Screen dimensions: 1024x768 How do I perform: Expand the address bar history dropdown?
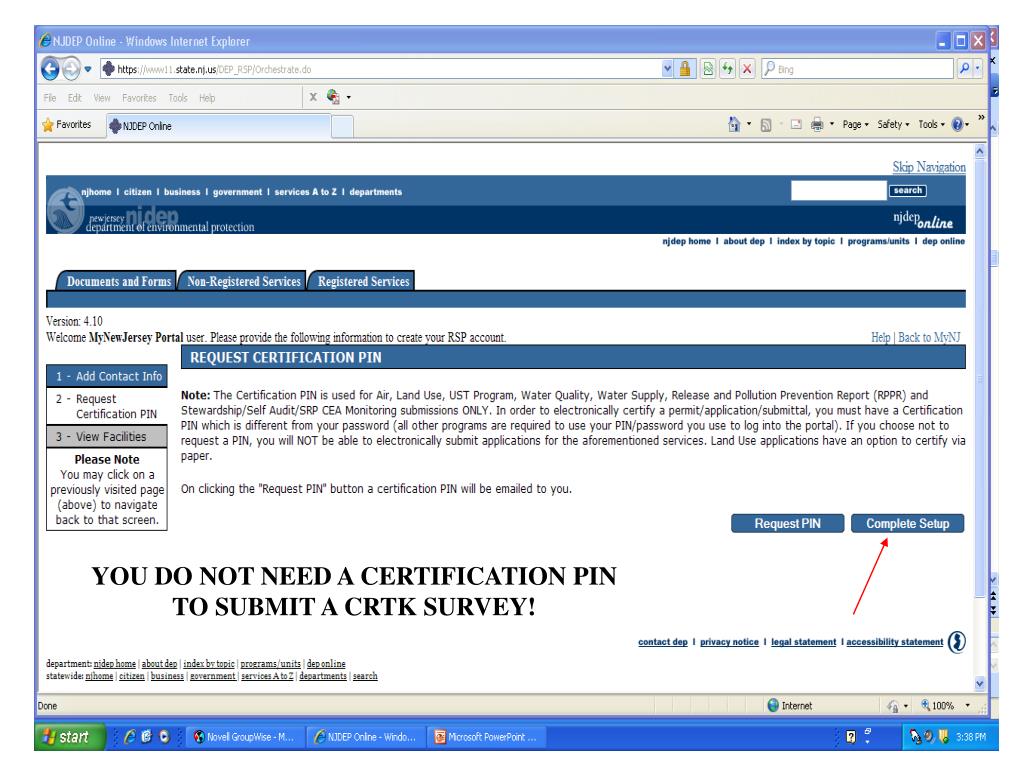667,69
